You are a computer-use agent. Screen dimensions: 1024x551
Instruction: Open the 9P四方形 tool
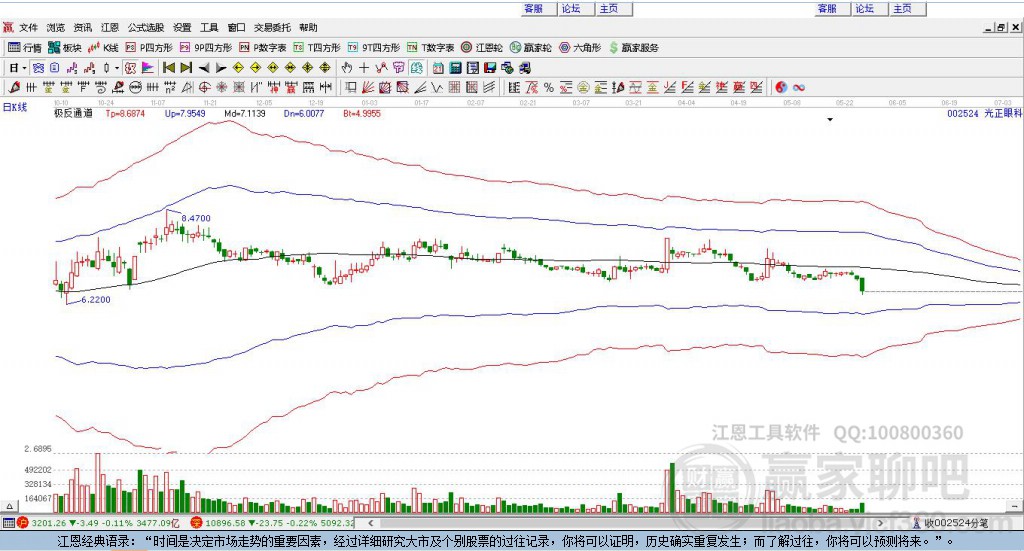(x=206, y=48)
